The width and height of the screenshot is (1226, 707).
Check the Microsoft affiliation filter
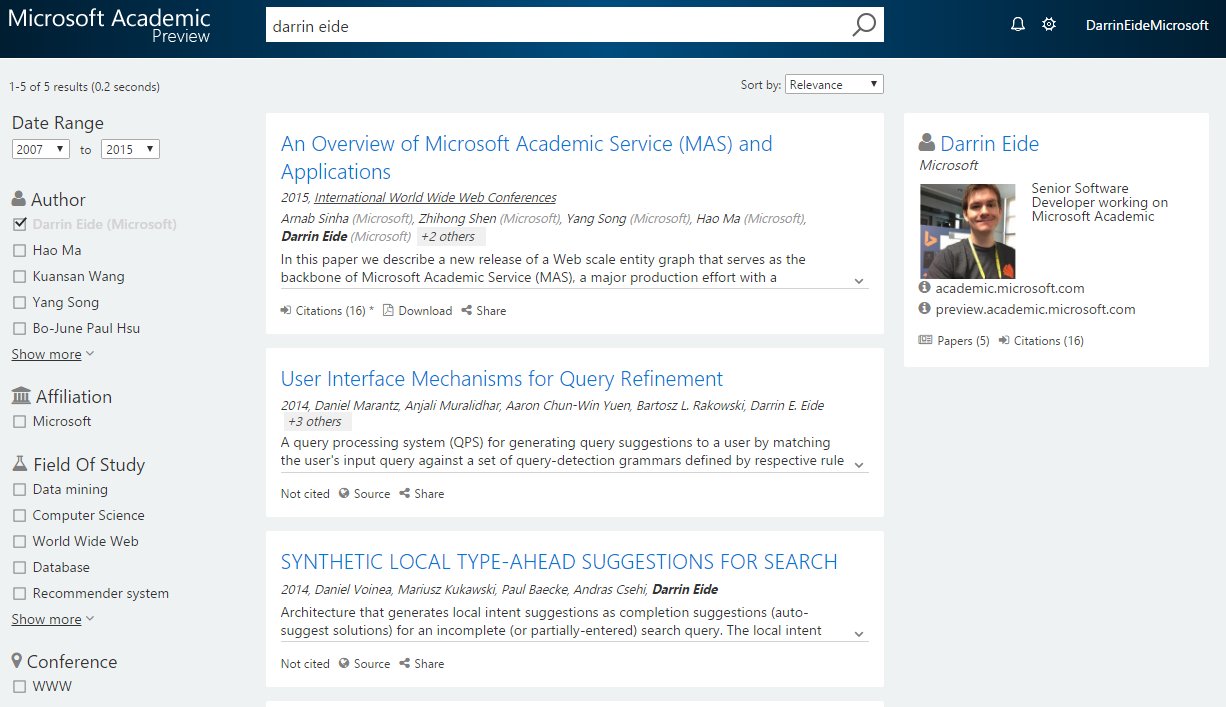point(19,421)
